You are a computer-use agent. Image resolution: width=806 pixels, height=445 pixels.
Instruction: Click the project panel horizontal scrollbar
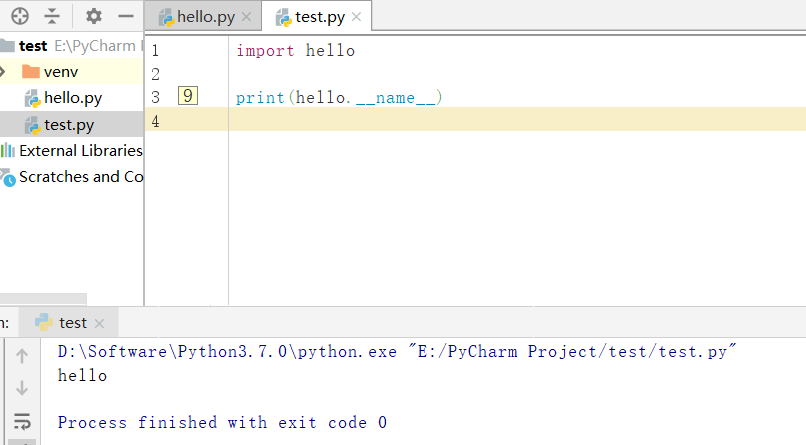point(43,299)
